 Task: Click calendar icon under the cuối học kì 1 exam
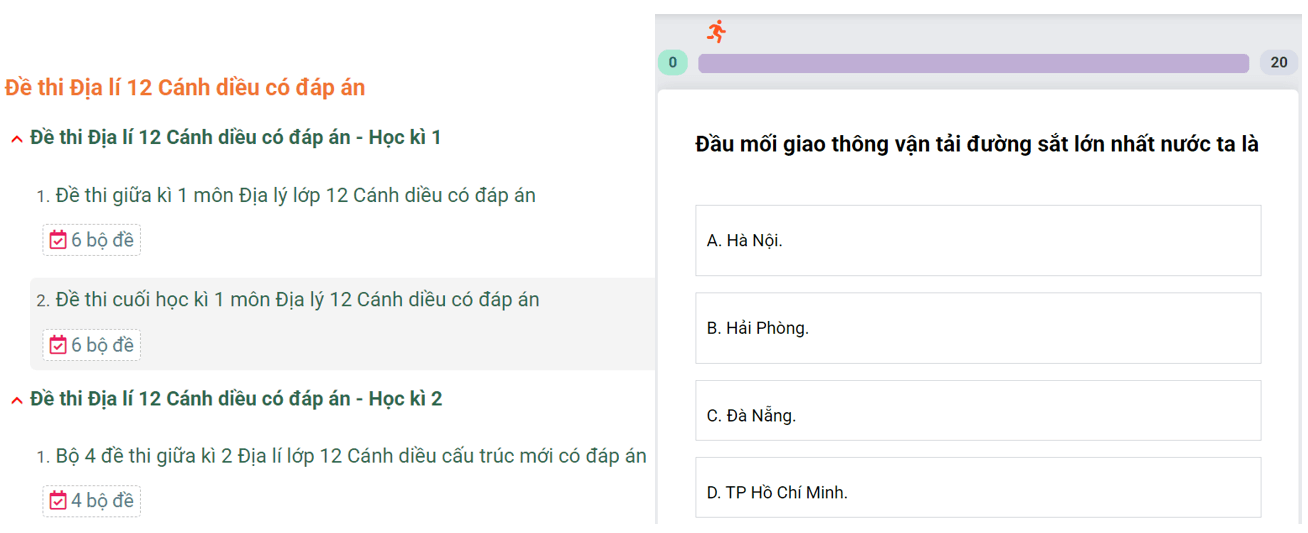coord(58,345)
